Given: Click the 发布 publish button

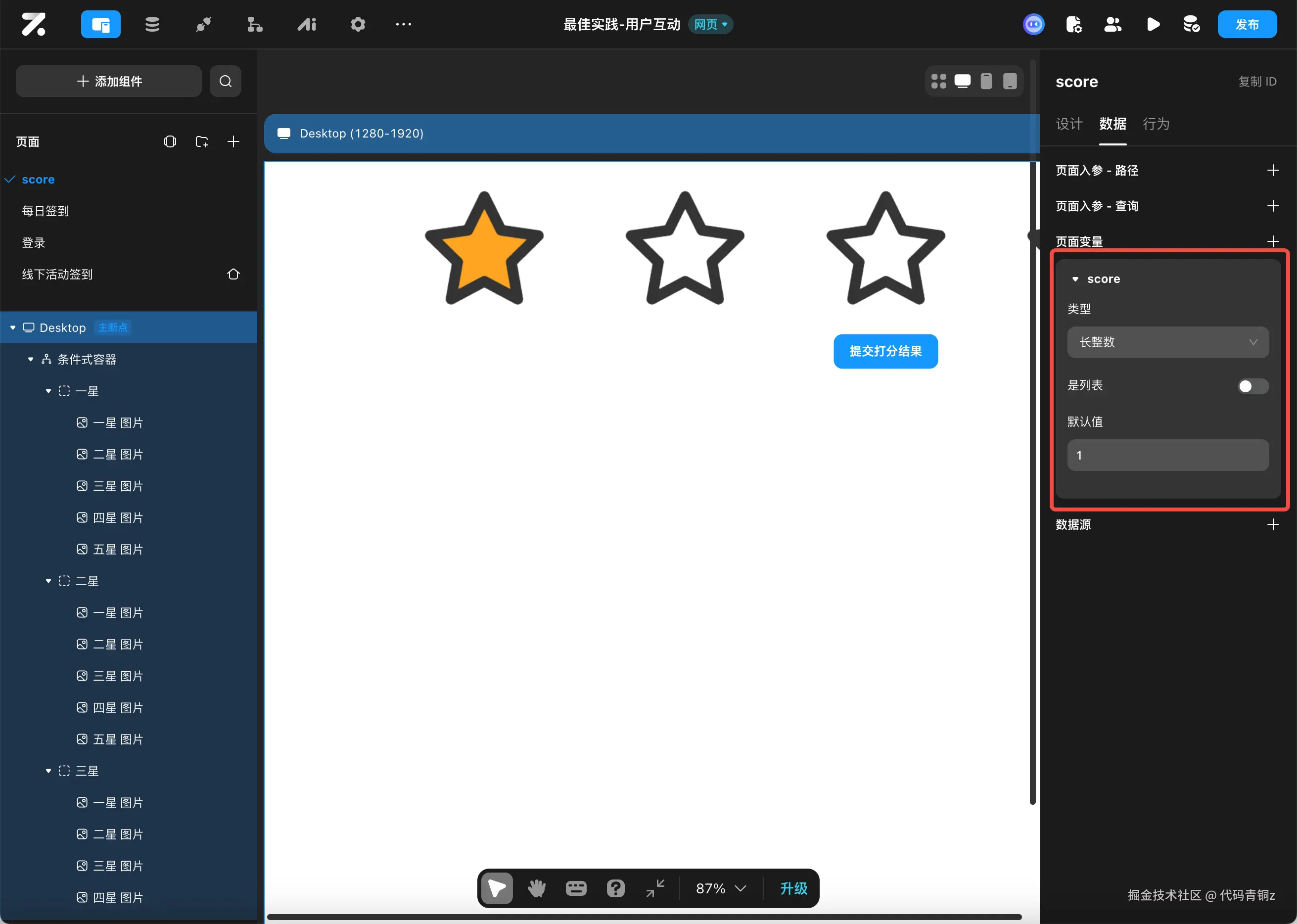Looking at the screenshot, I should 1247,24.
